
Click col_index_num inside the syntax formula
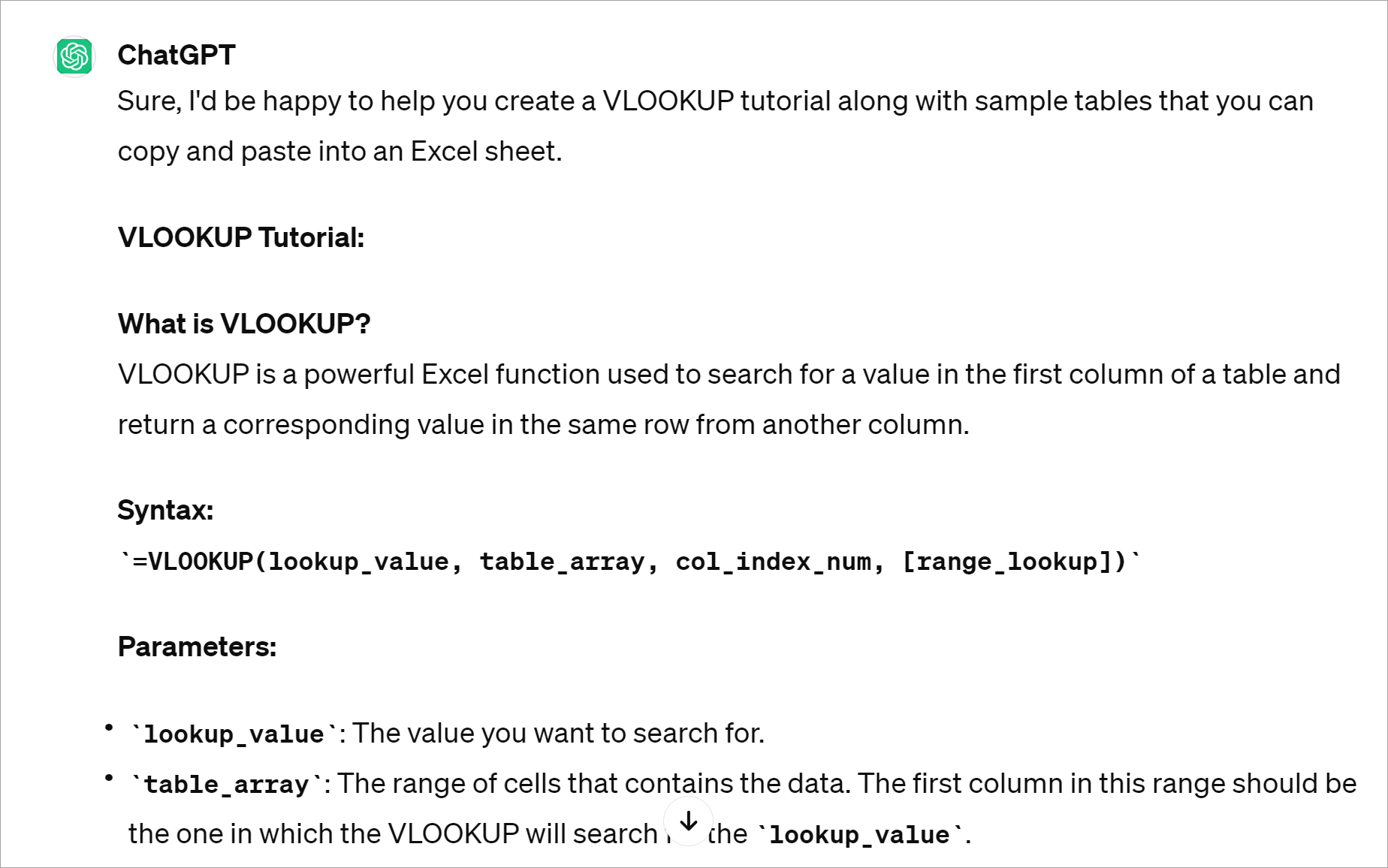coord(773,562)
